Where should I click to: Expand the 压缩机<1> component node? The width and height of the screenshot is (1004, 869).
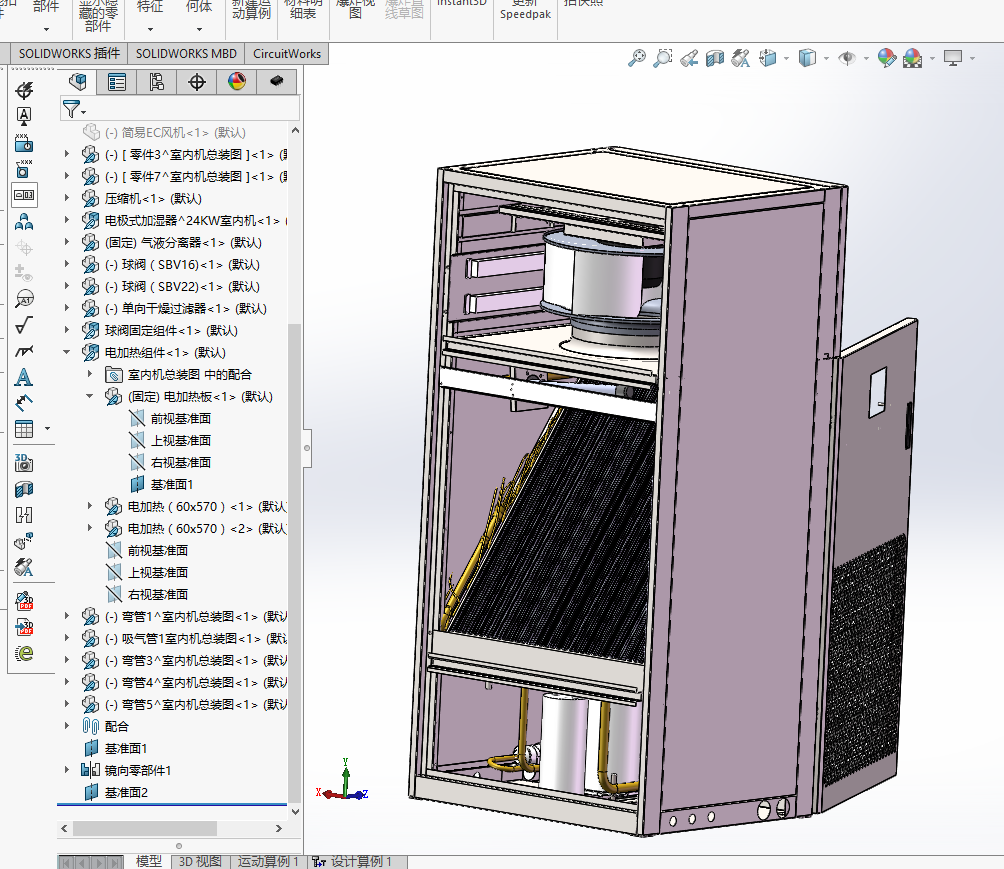point(68,198)
